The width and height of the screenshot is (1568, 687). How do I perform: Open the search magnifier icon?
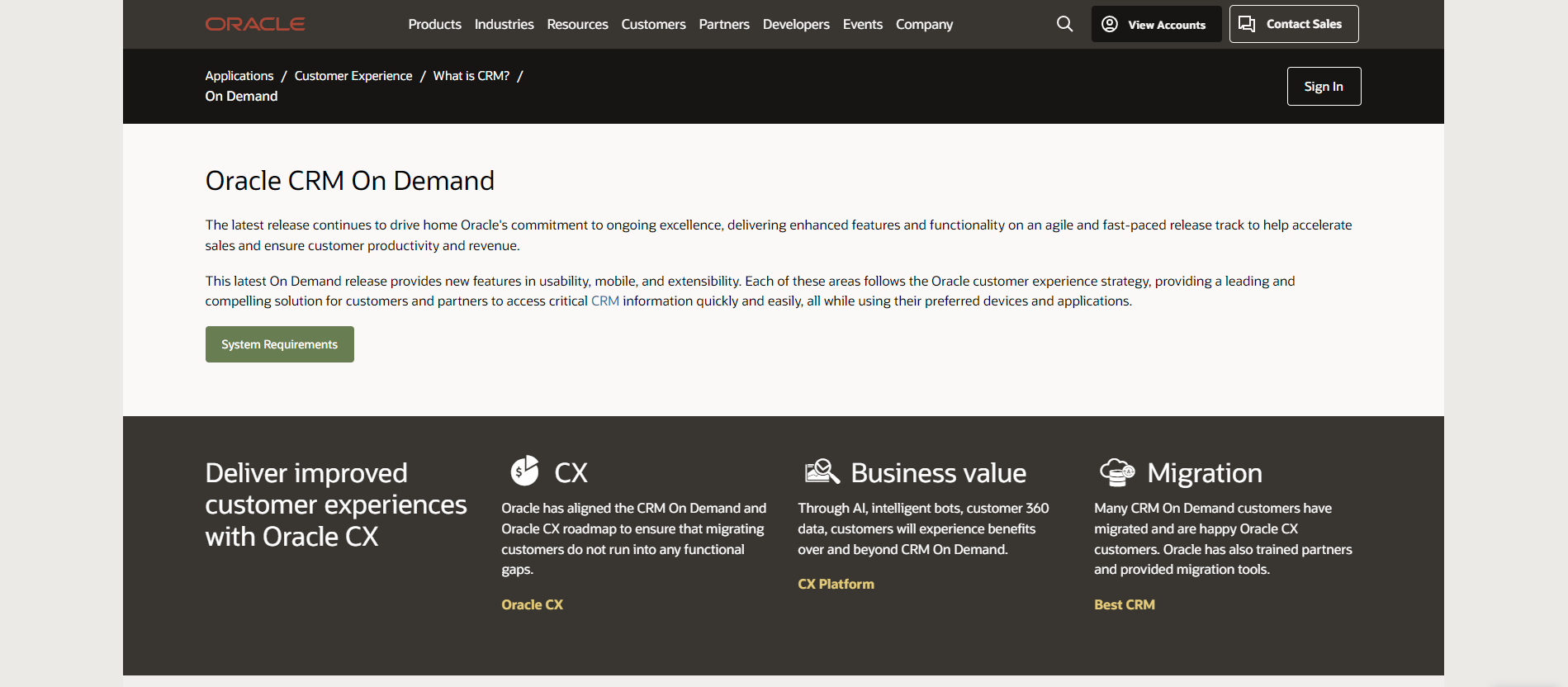(1064, 24)
